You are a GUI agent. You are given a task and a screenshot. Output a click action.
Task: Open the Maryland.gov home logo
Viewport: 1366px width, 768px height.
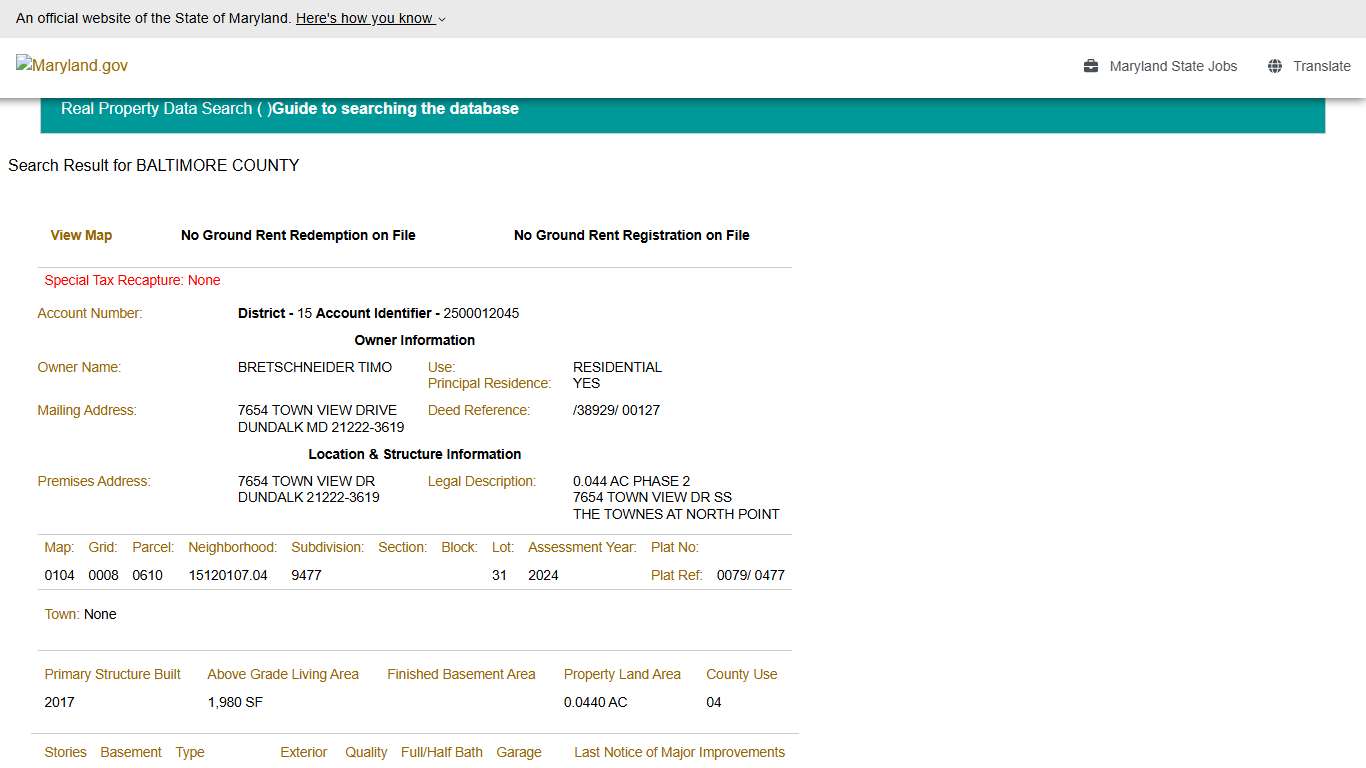(71, 65)
